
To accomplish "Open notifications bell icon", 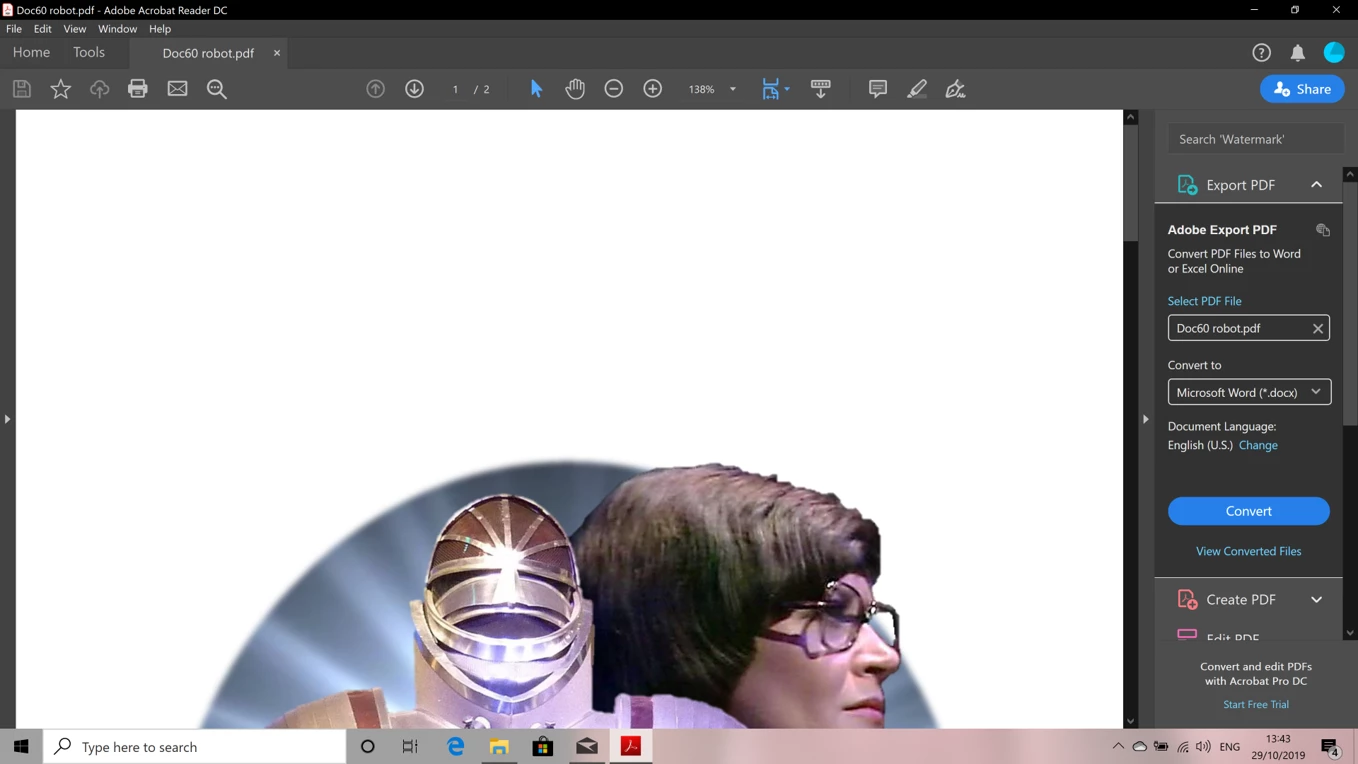I will pyautogui.click(x=1298, y=53).
